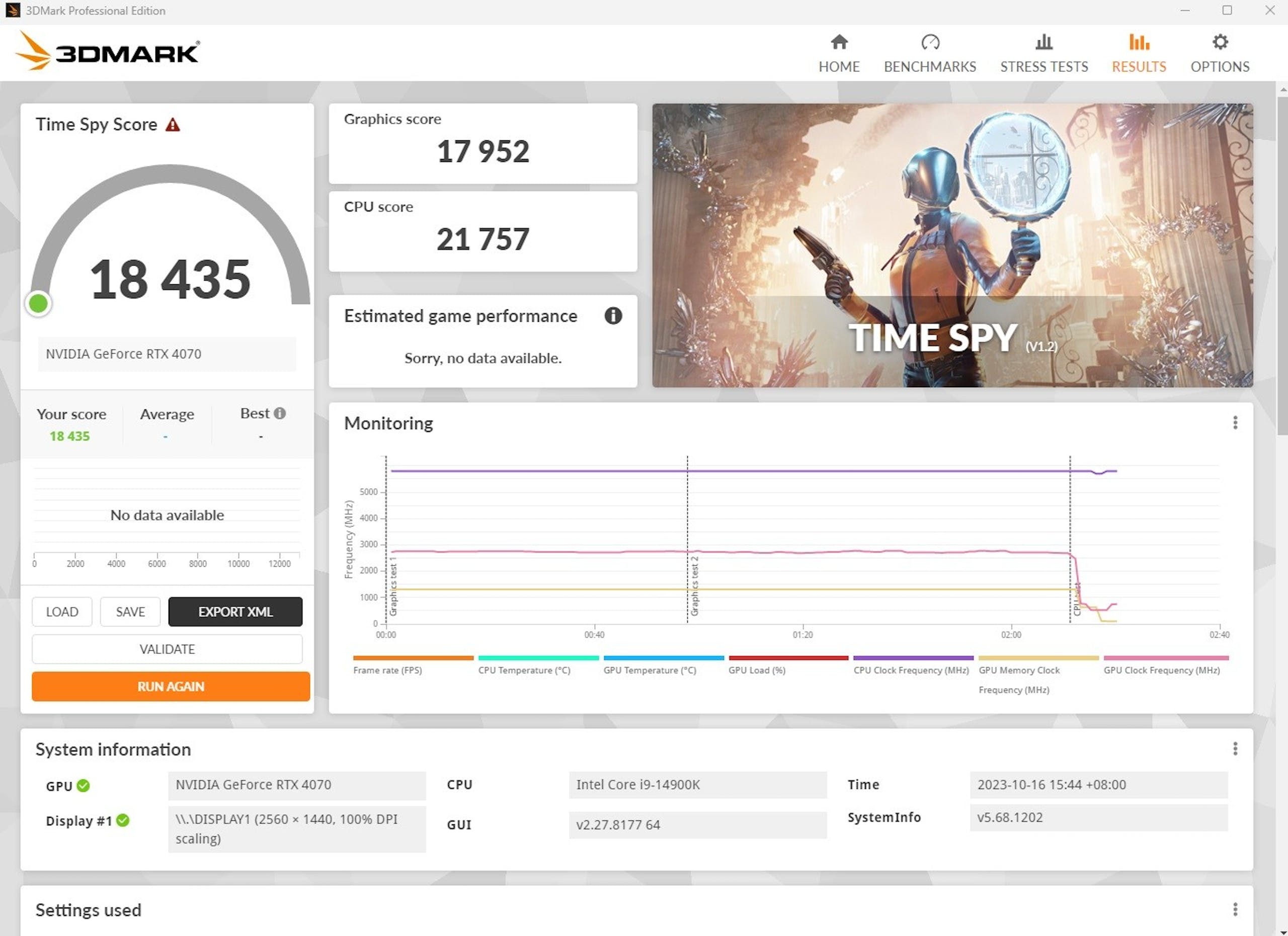Click the Estimated game performance info icon
The height and width of the screenshot is (936, 1288).
613,315
